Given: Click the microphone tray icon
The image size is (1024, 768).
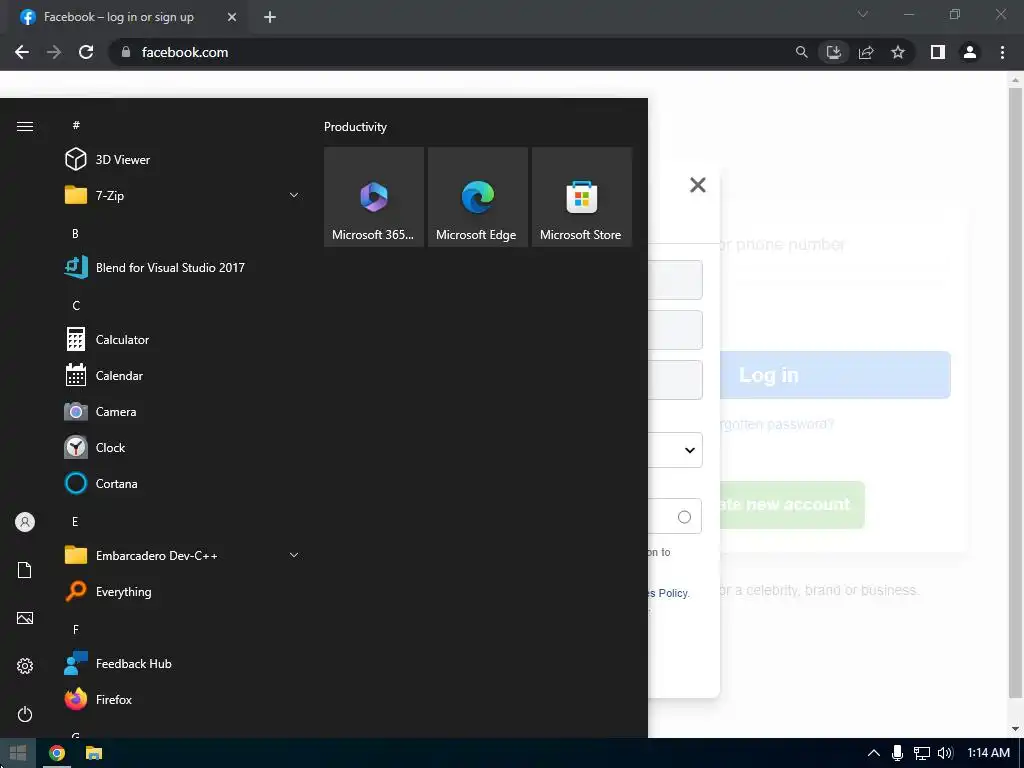Looking at the screenshot, I should pyautogui.click(x=897, y=753).
